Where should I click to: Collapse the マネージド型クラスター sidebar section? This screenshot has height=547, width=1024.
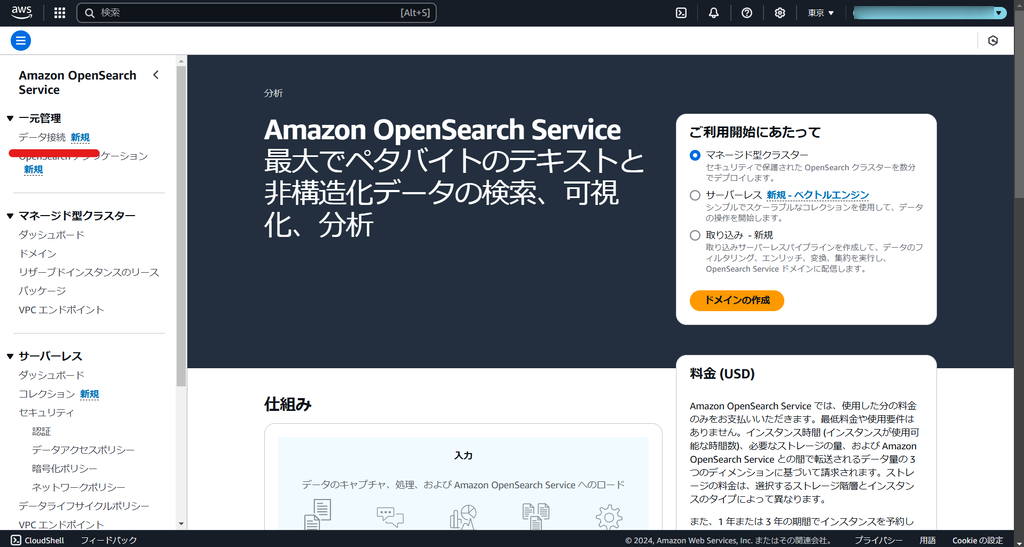coord(10,215)
